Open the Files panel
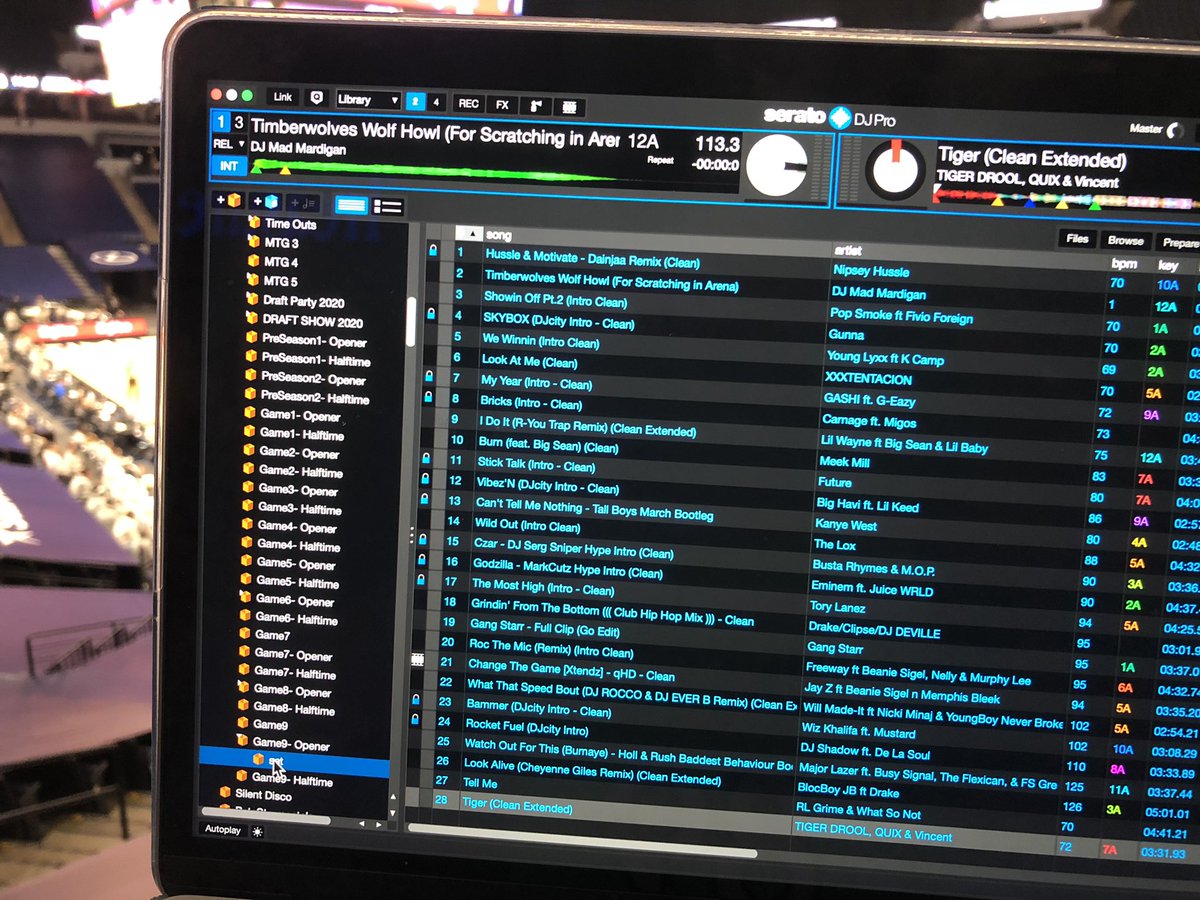Screen dimensions: 1200x900 1077,240
